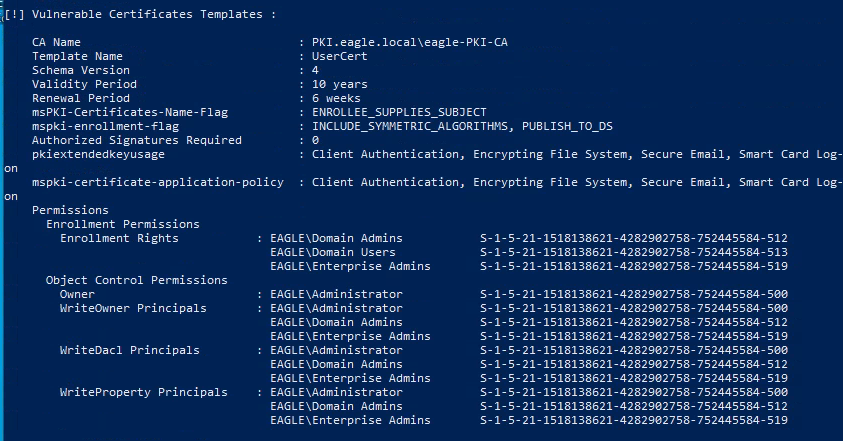Click the WriteDacl Principals label
This screenshot has width=843, height=441.
129,350
